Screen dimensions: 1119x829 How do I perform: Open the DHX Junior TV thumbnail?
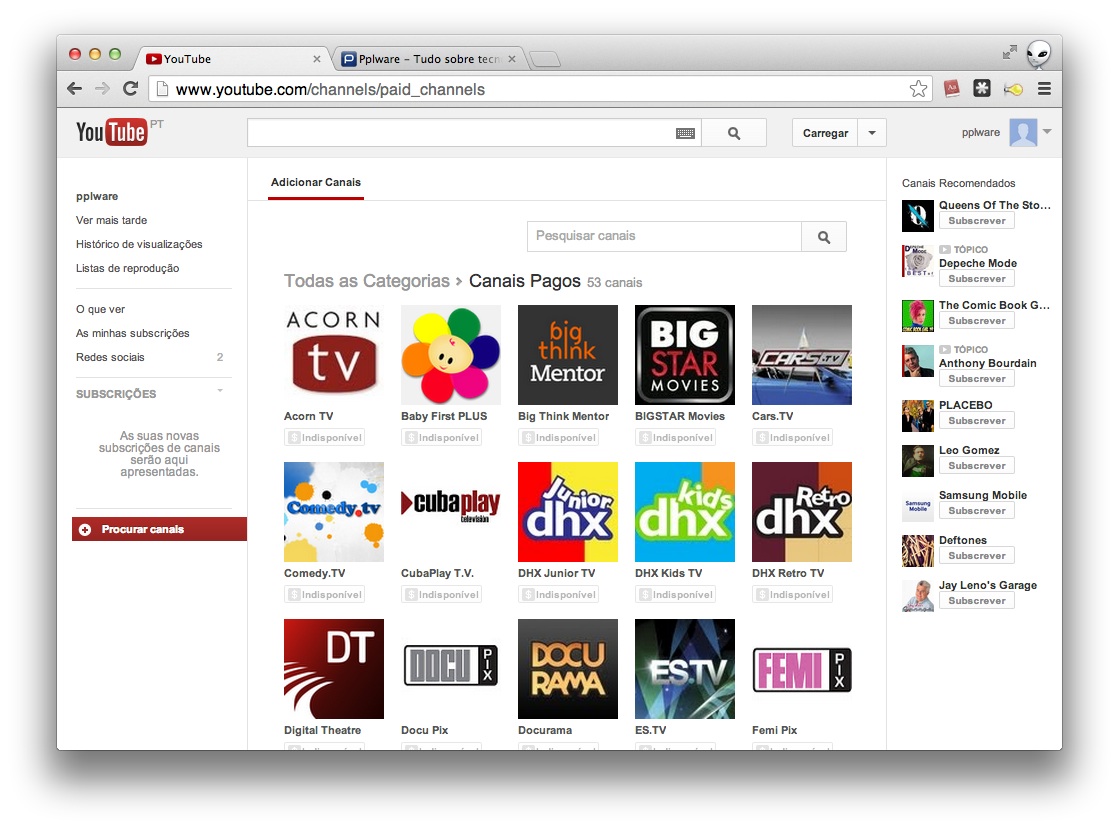[x=567, y=512]
